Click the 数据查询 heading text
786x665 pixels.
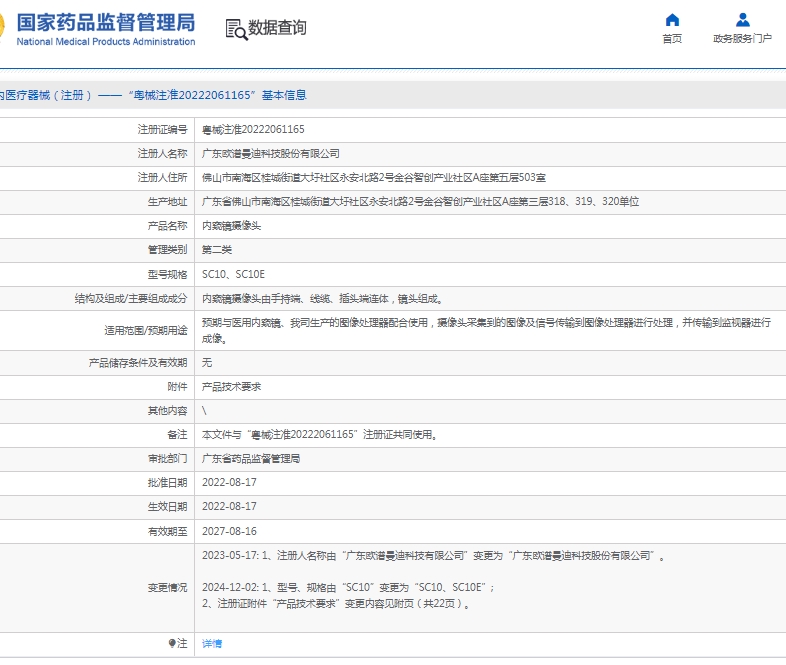pos(277,28)
